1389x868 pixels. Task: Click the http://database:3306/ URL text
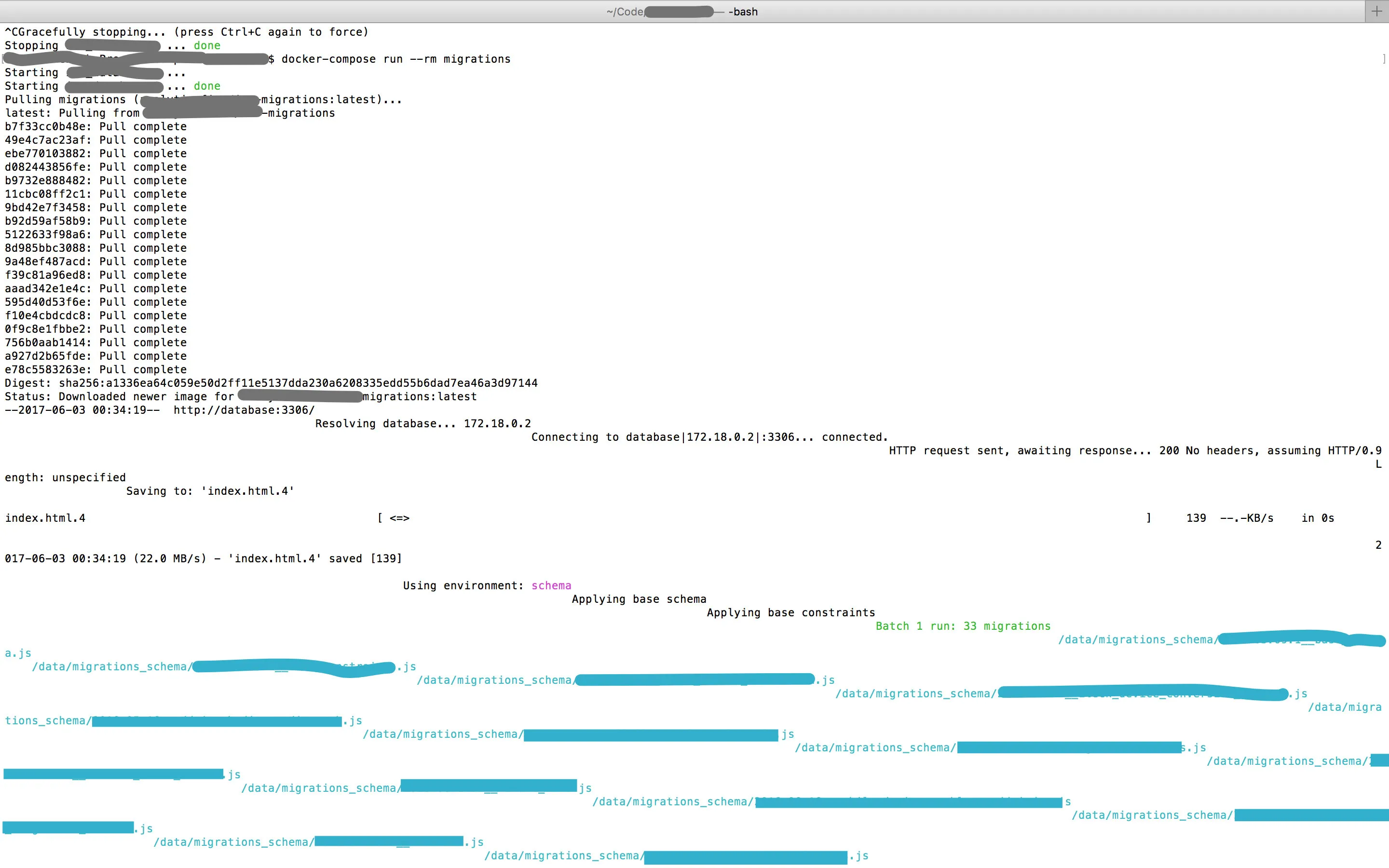pos(244,410)
